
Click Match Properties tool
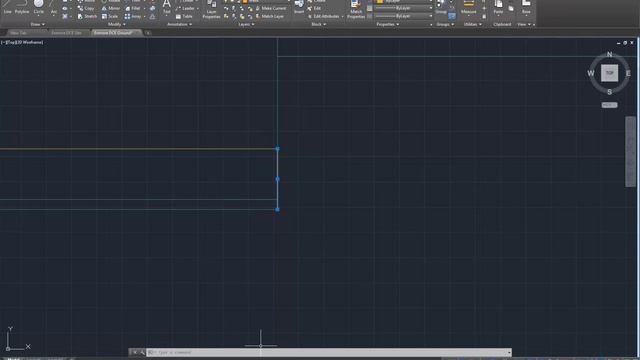356,9
